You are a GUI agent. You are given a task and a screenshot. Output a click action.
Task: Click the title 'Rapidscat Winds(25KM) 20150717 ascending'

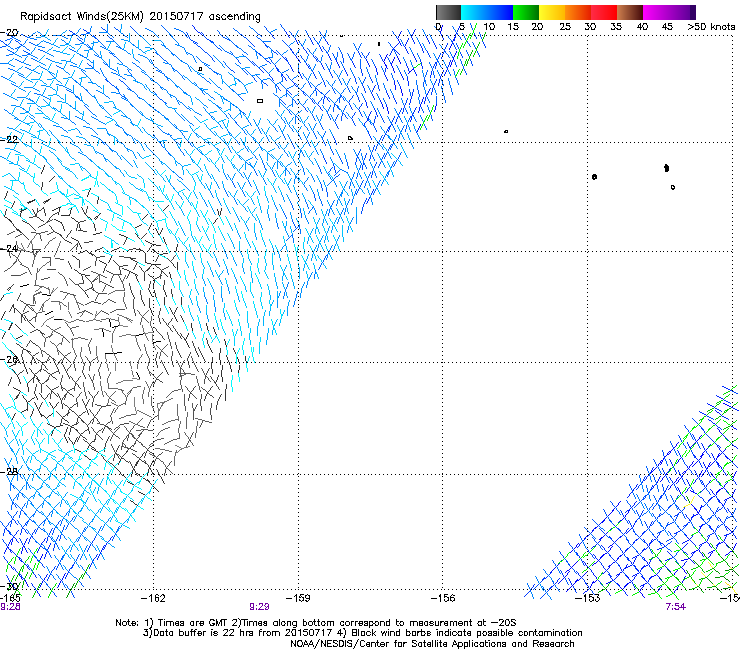tap(140, 17)
